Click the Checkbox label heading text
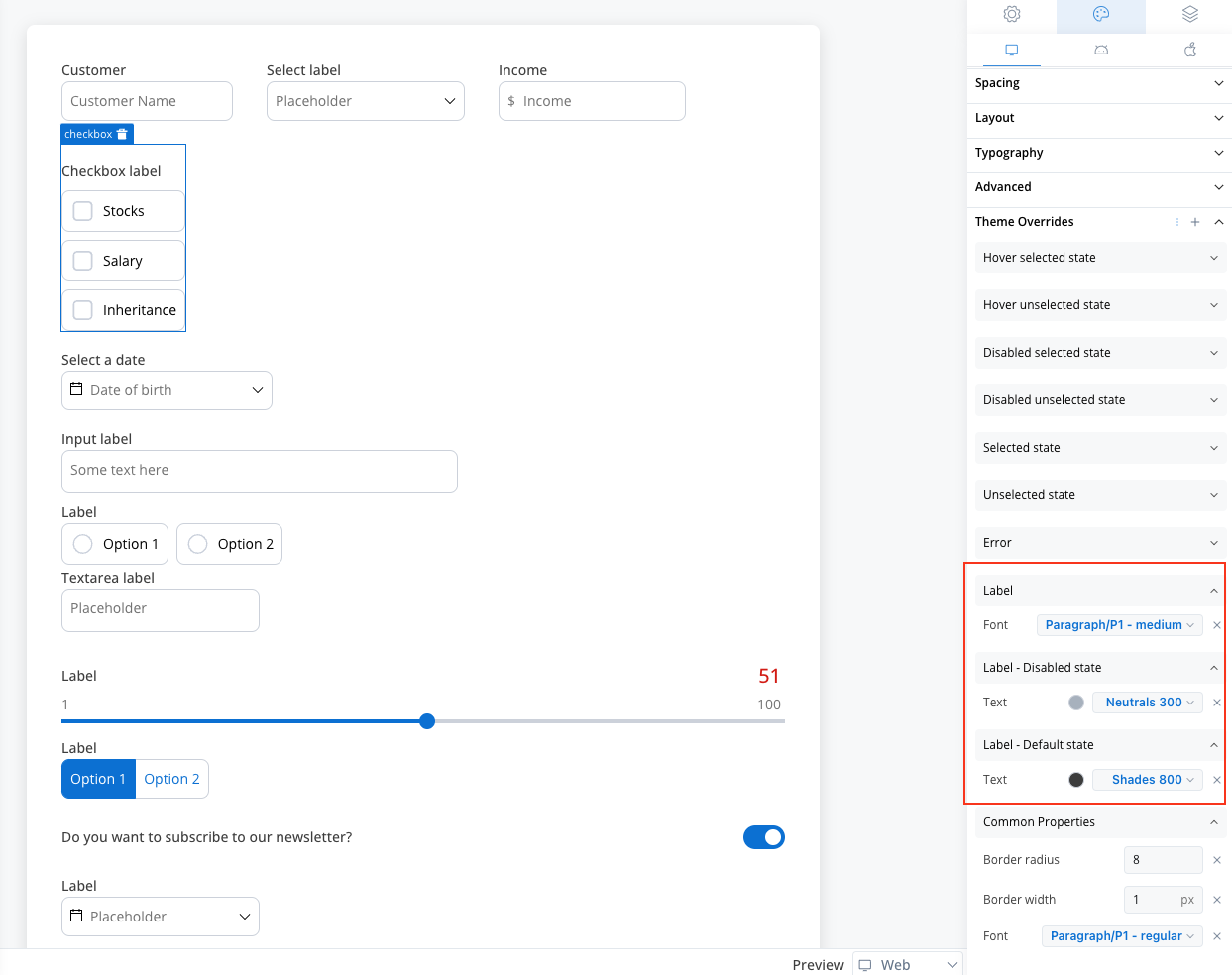This screenshot has height=975, width=1232. point(111,171)
